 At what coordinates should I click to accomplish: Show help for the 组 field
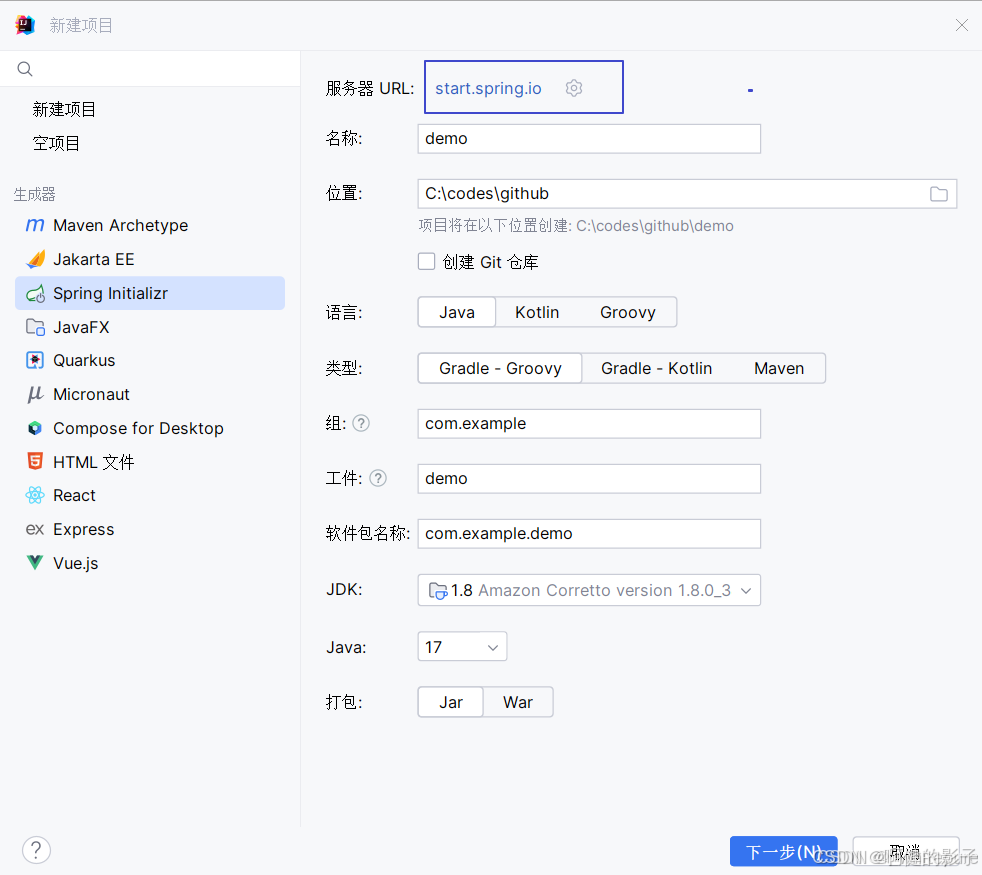coord(361,423)
